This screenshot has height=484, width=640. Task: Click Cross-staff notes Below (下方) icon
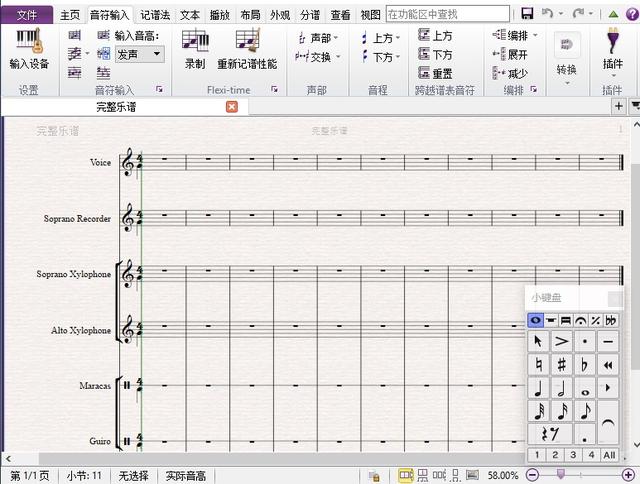(435, 54)
